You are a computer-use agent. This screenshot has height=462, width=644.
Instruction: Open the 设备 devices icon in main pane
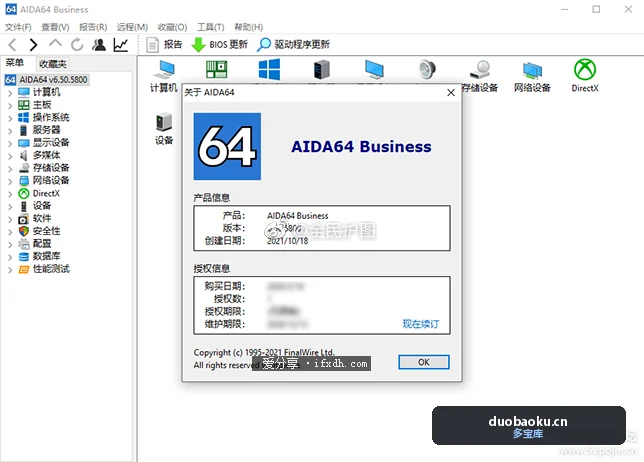click(164, 129)
